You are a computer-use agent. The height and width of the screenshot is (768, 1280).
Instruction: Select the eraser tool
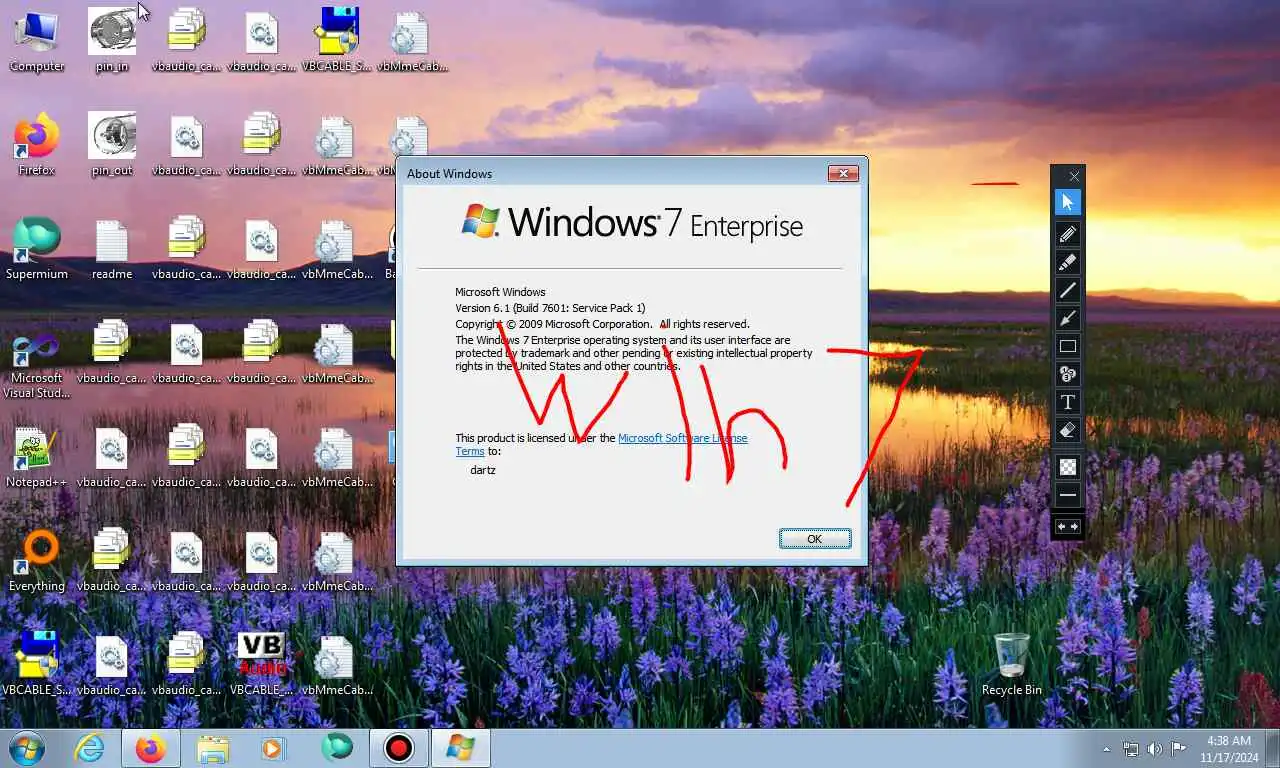(x=1067, y=430)
